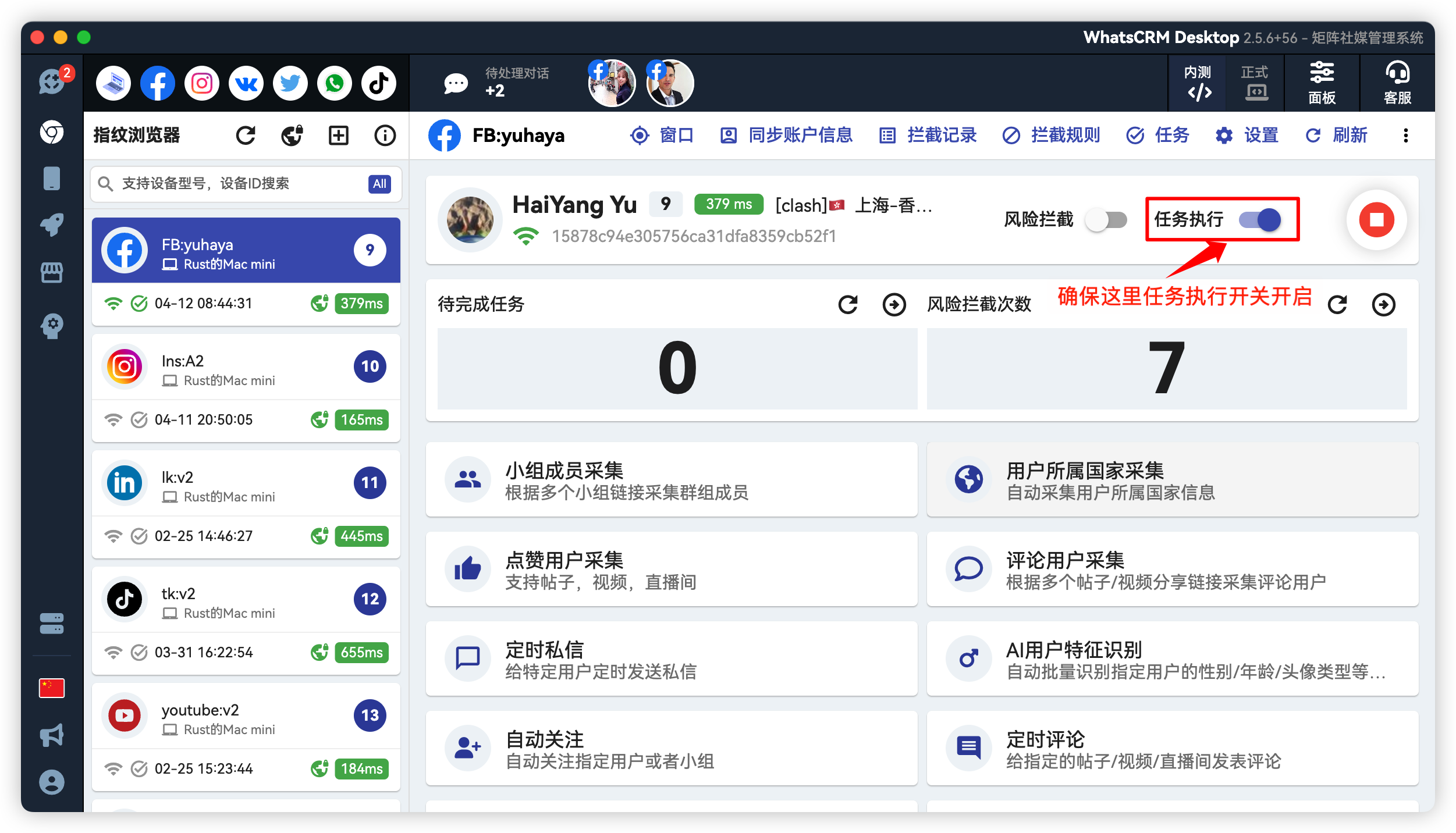Toggle the 任务执行 switch

pyautogui.click(x=1260, y=220)
